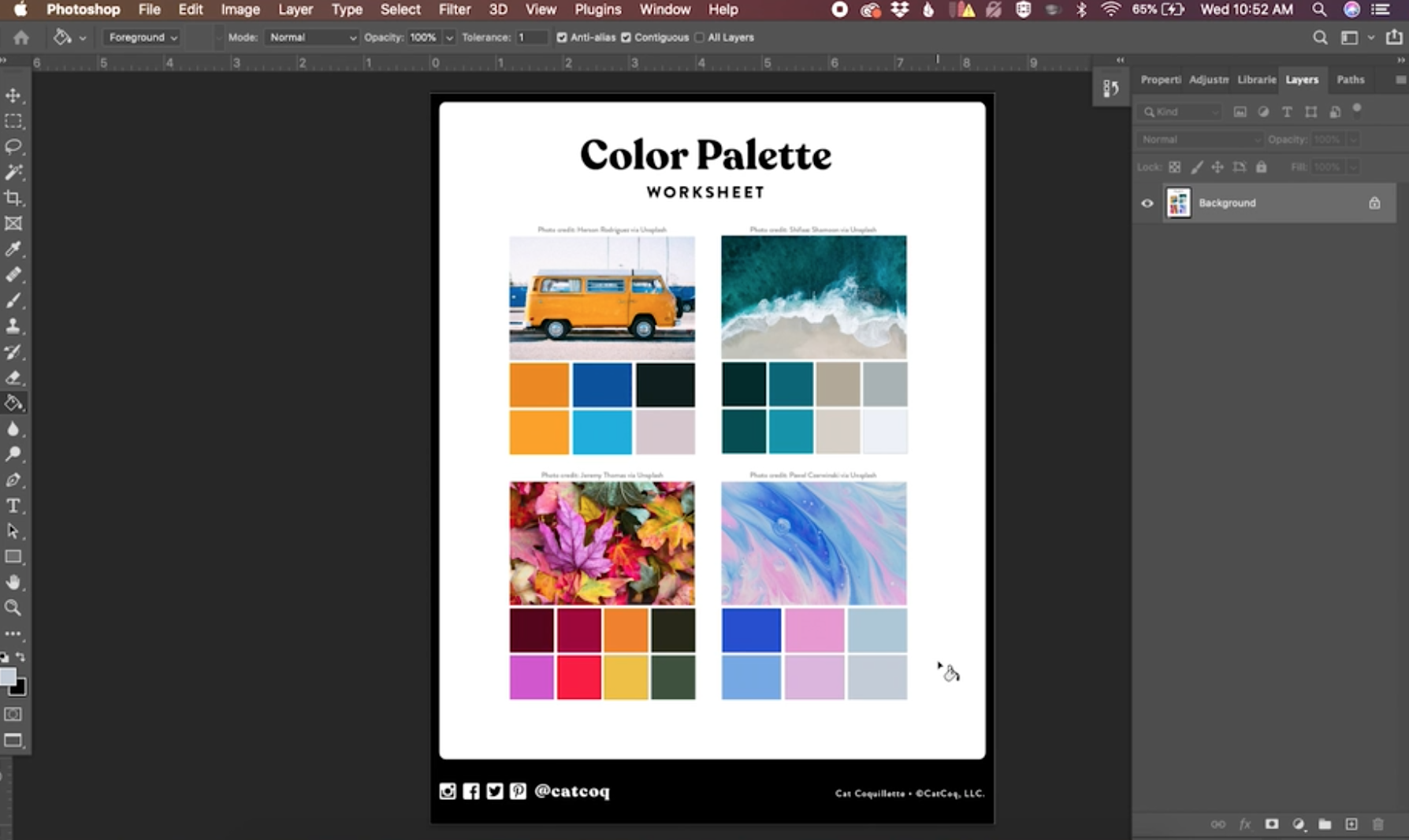Choose the Eyedropper tool
The height and width of the screenshot is (840, 1409).
(13, 250)
